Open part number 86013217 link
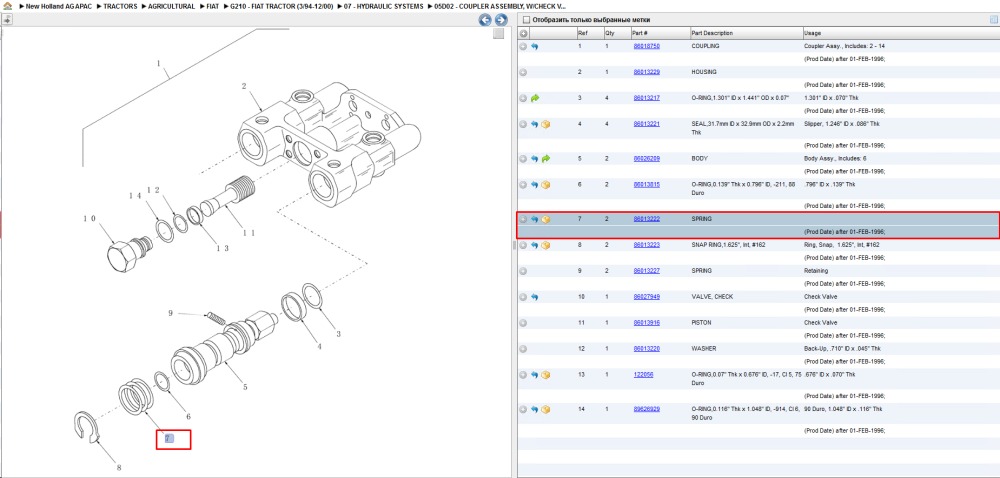Viewport: 1000px width, 478px height. click(646, 98)
